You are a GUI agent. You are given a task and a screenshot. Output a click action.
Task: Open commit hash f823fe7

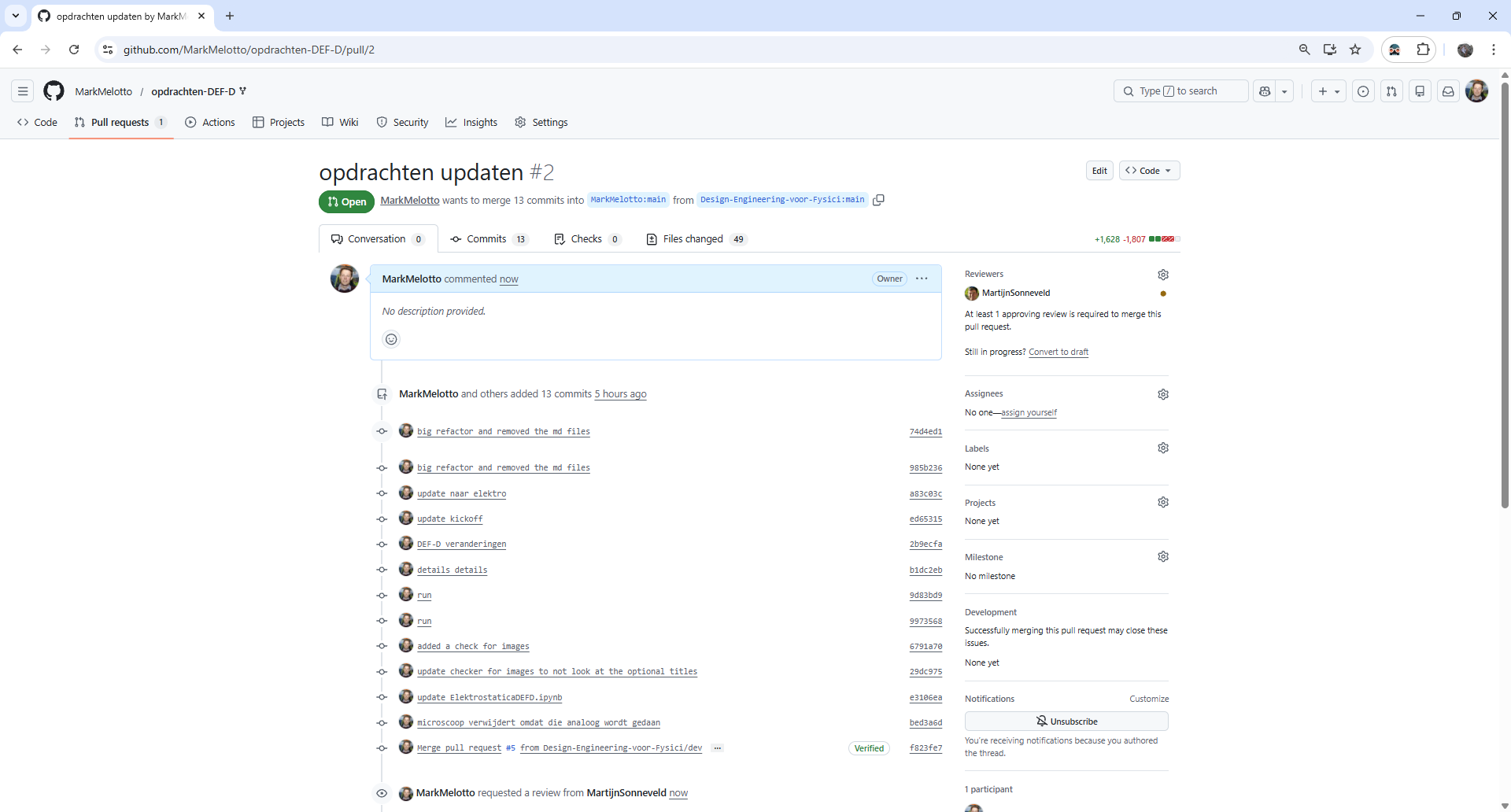tap(925, 748)
